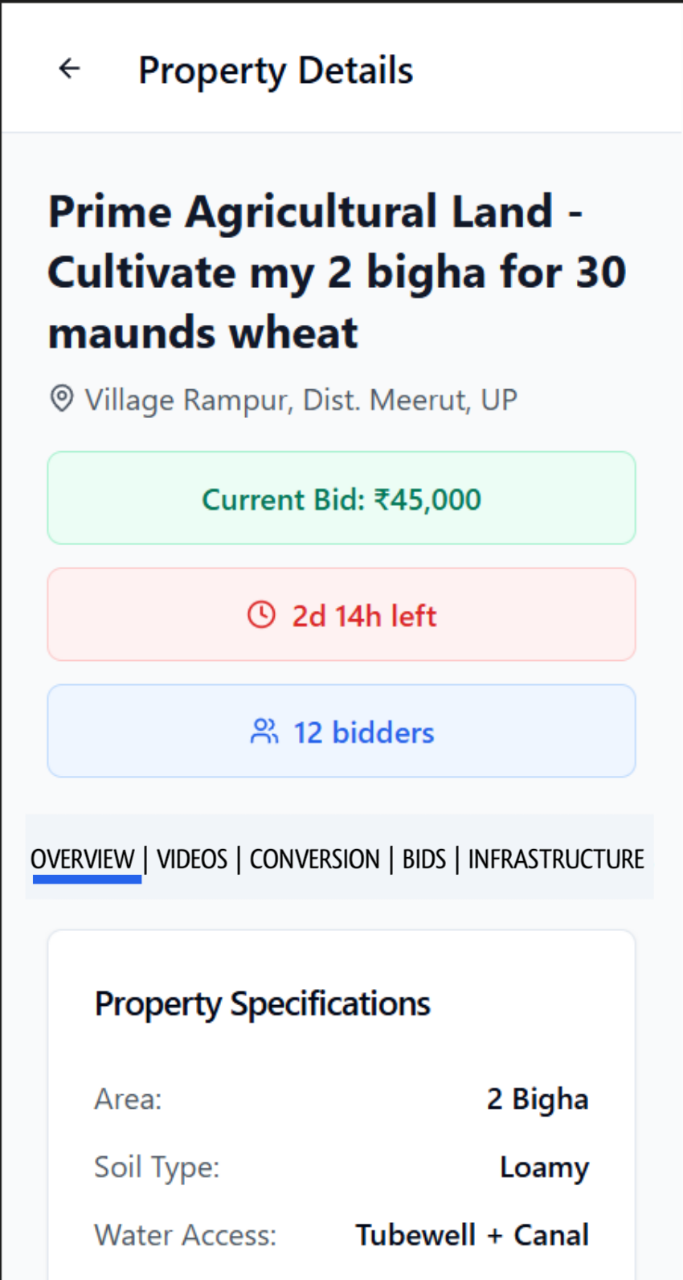The height and width of the screenshot is (1280, 683).
Task: Go to the Bids tab
Action: coord(424,859)
